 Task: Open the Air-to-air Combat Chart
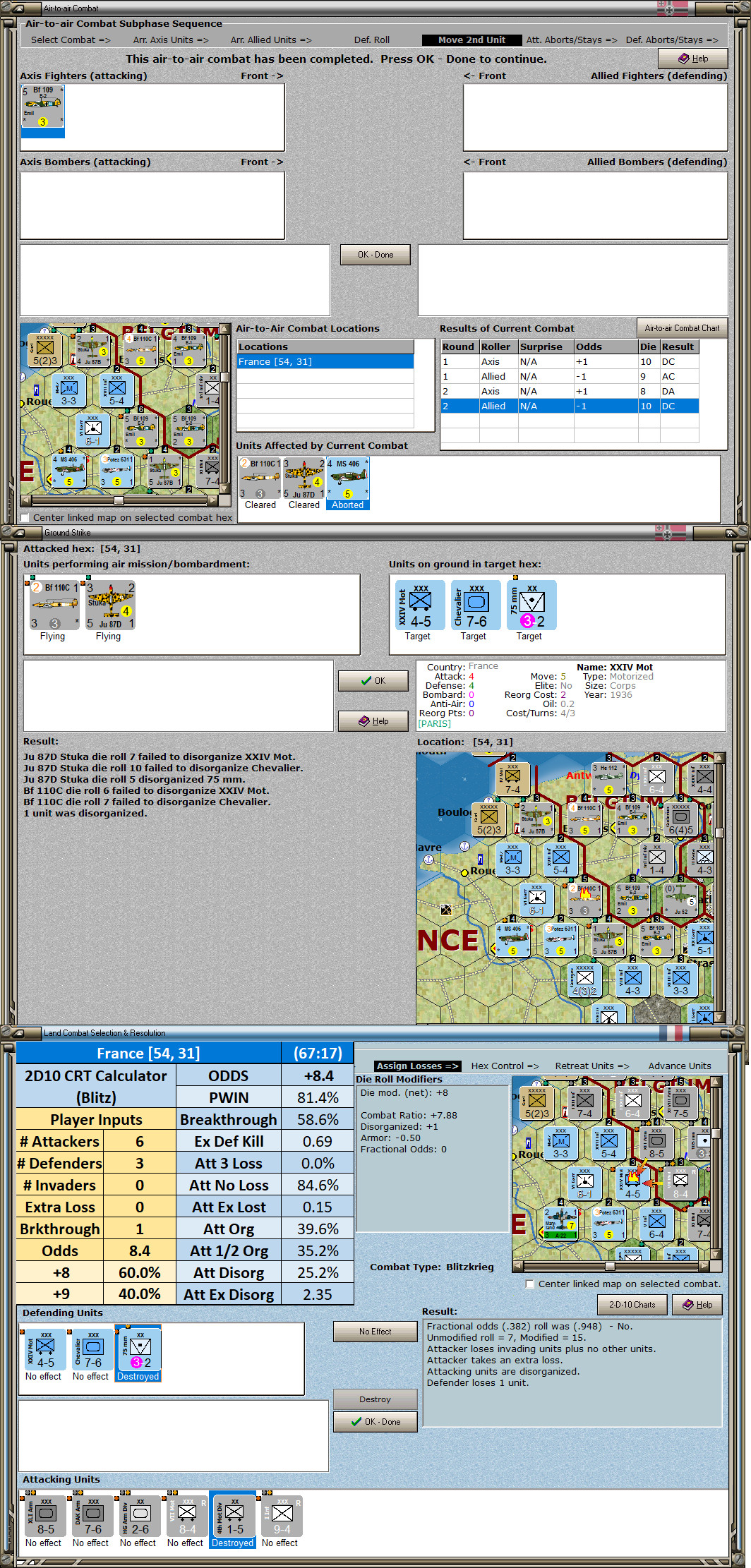pyautogui.click(x=682, y=328)
